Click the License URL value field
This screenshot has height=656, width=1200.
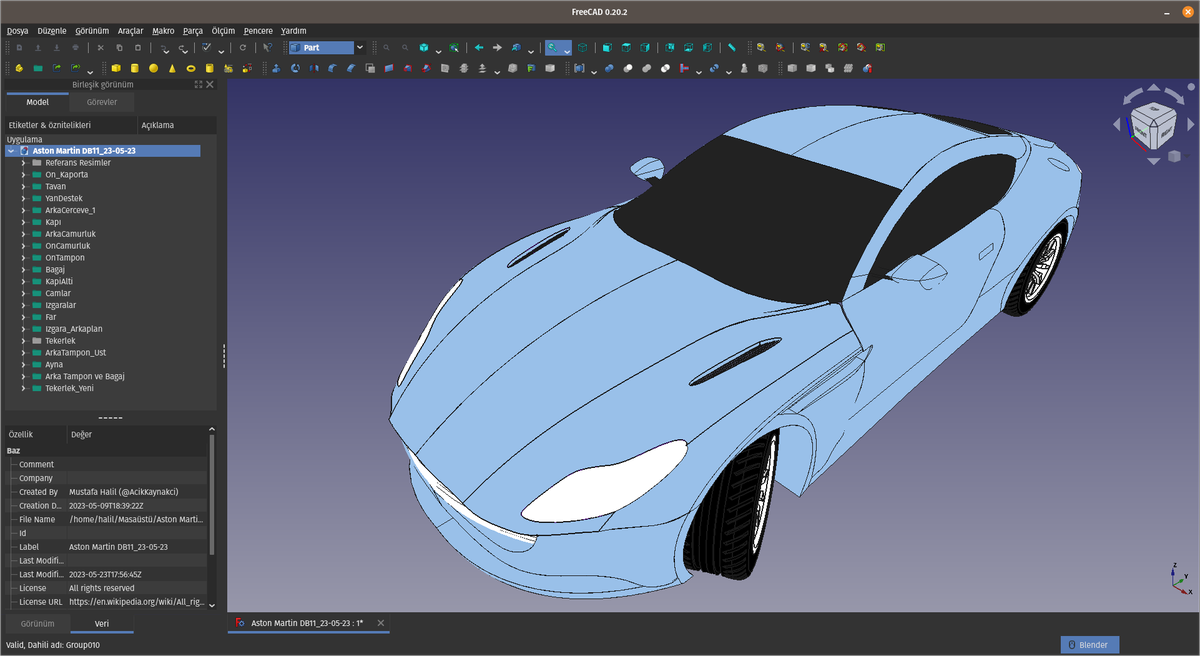[x=136, y=602]
